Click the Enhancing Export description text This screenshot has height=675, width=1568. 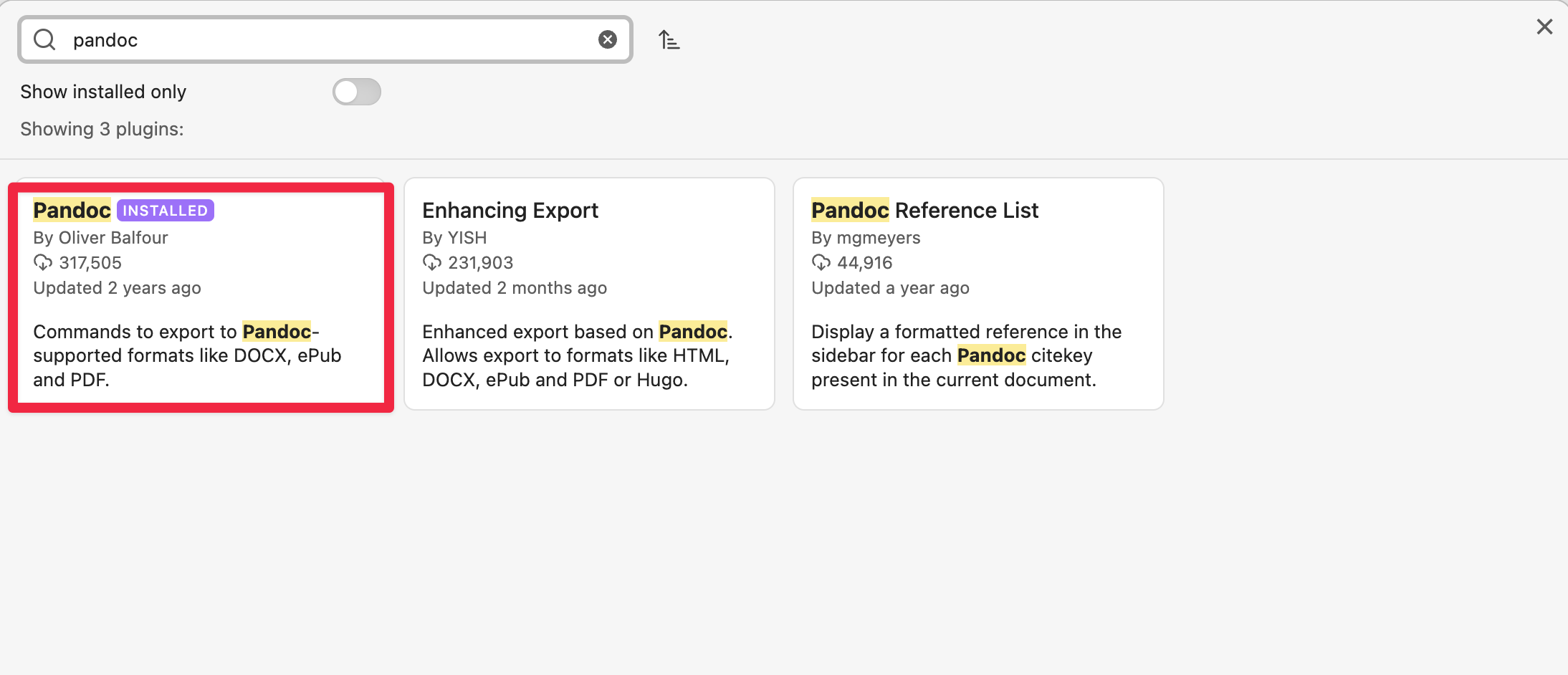pyautogui.click(x=577, y=355)
